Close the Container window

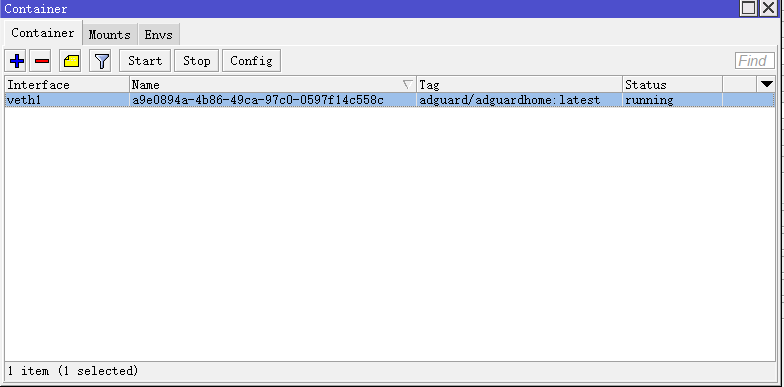pyautogui.click(x=769, y=8)
